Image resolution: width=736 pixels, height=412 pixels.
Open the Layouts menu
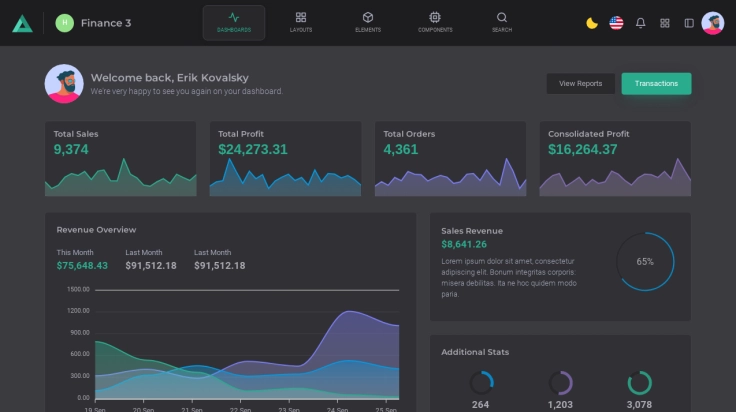point(301,22)
